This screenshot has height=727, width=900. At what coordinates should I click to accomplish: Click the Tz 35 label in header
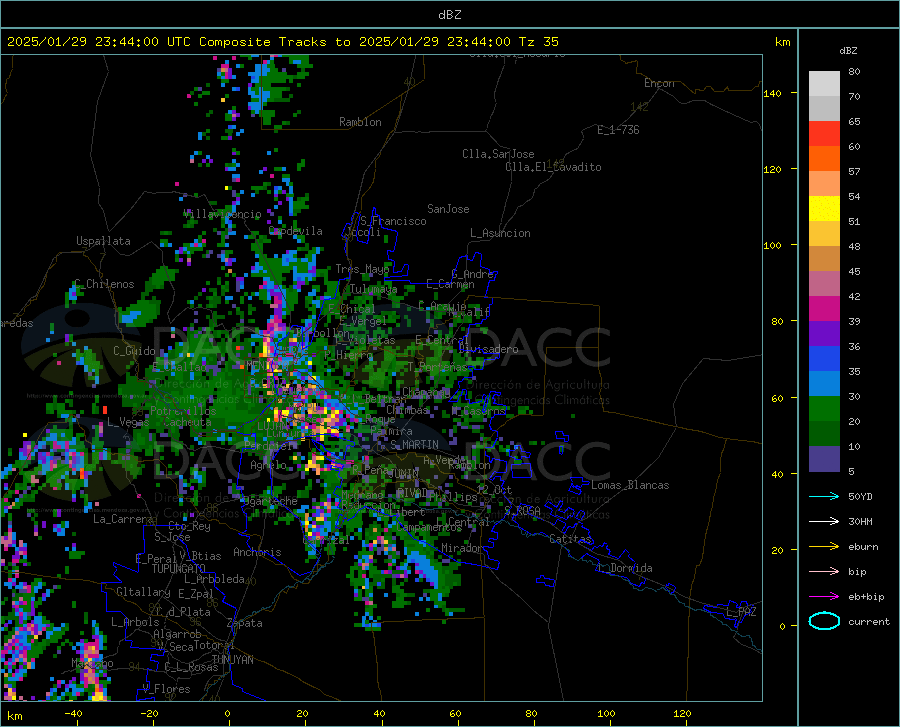538,42
